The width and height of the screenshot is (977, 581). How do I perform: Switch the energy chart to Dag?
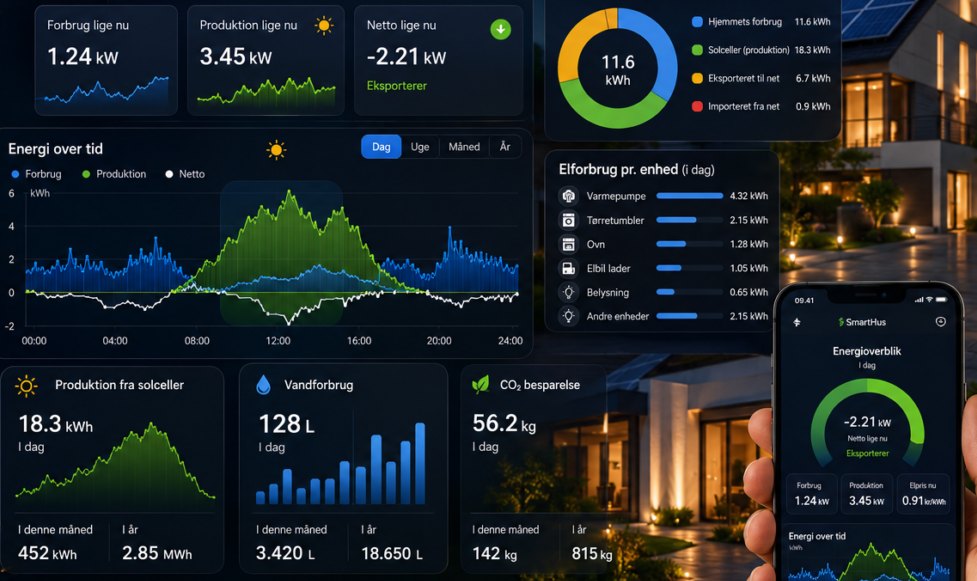click(x=381, y=147)
